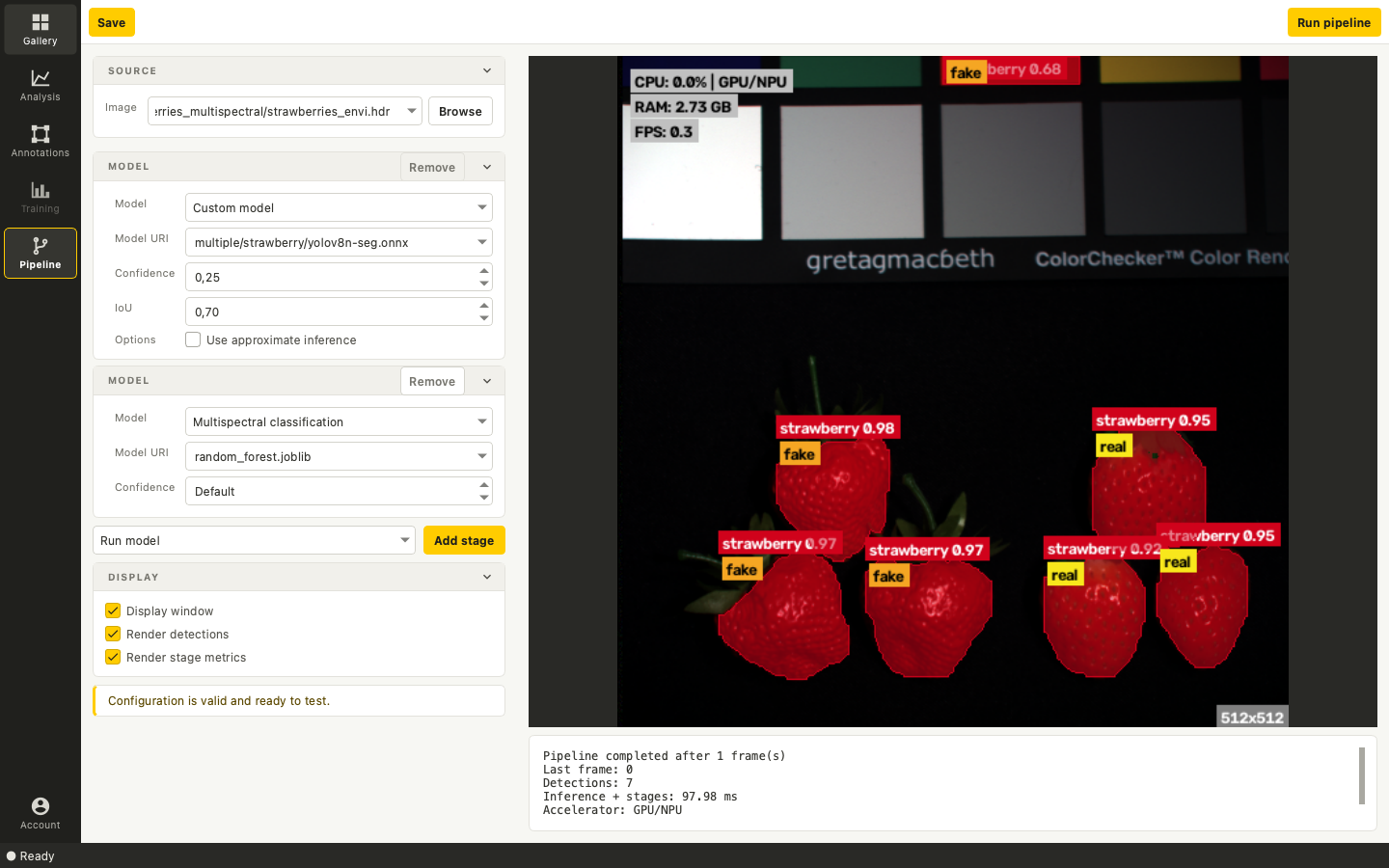
Task: Click the Run pipeline button
Action: point(1334,22)
